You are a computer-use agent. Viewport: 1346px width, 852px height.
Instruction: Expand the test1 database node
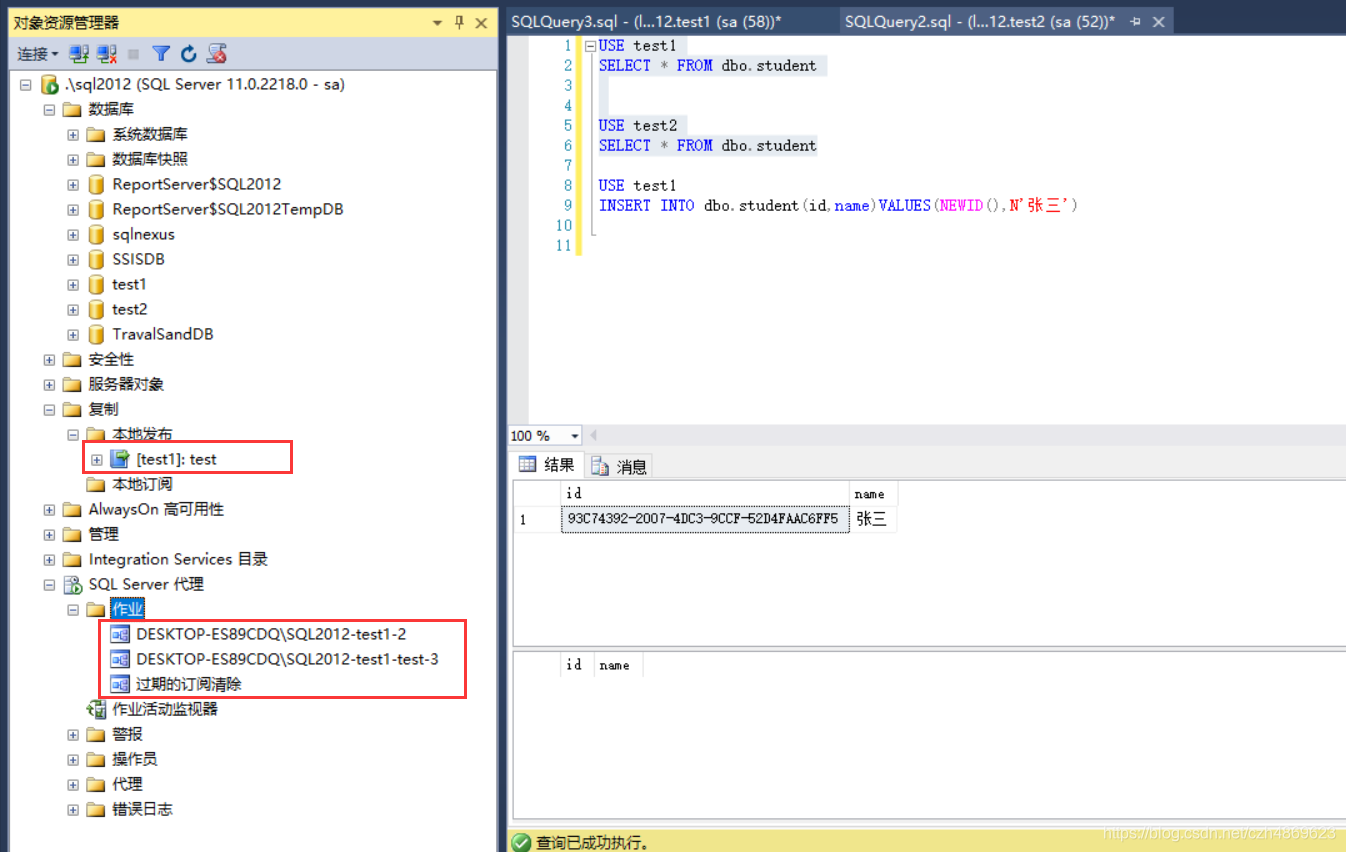pyautogui.click(x=73, y=285)
